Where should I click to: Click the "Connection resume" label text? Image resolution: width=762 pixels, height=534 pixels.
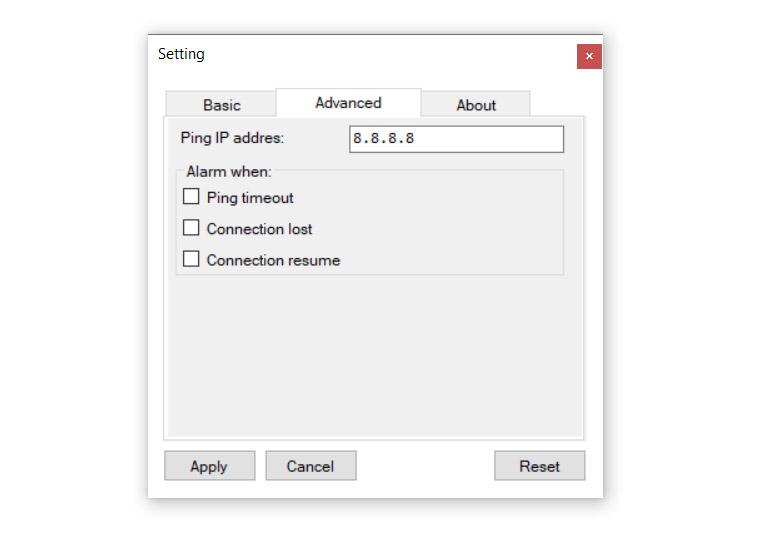coord(273,260)
